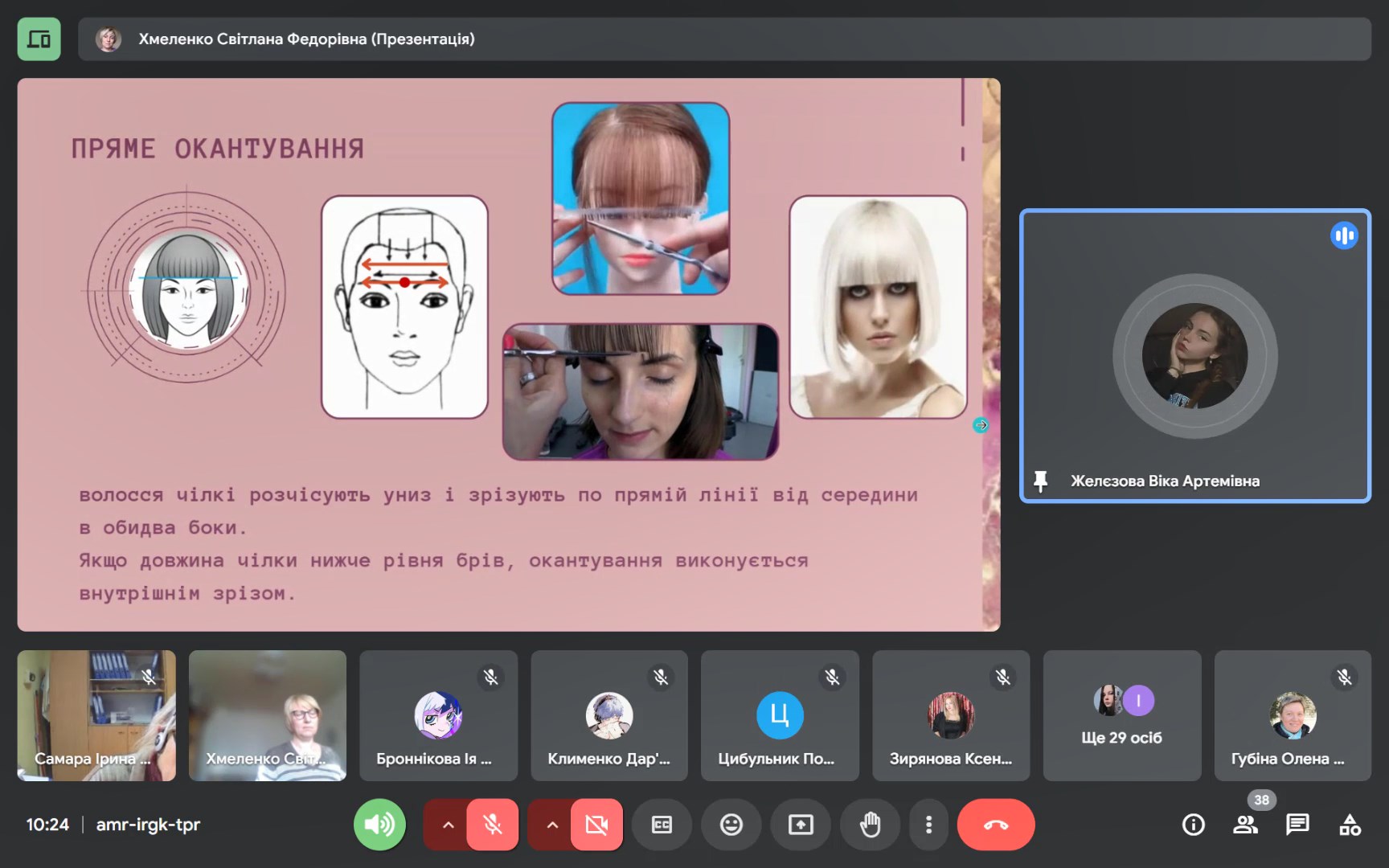Click slide heading ПРЯМЕ ОКАНТУВАННЯ

[218, 149]
